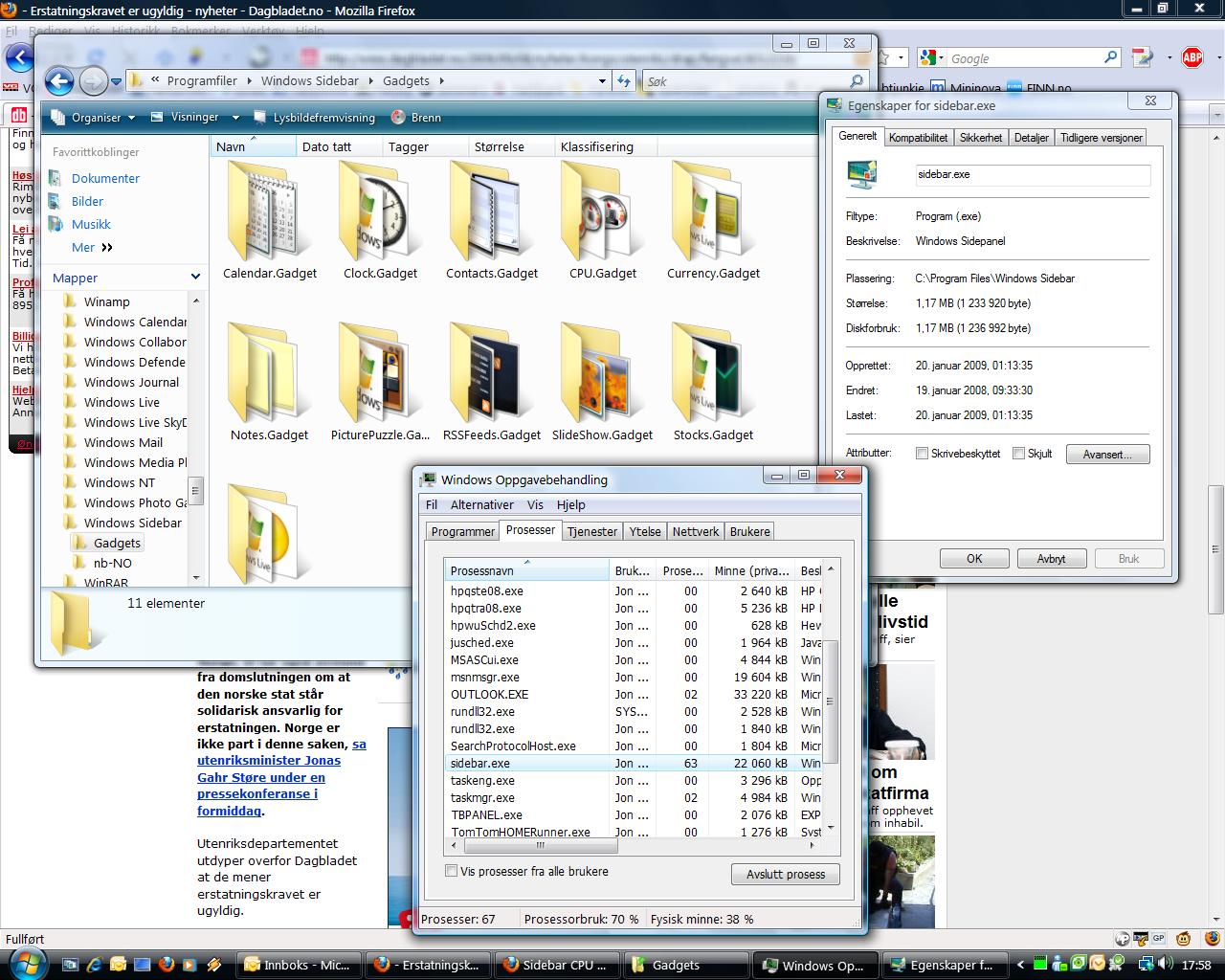
Task: Open recent pages dropdown next to forward
Action: 117,82
